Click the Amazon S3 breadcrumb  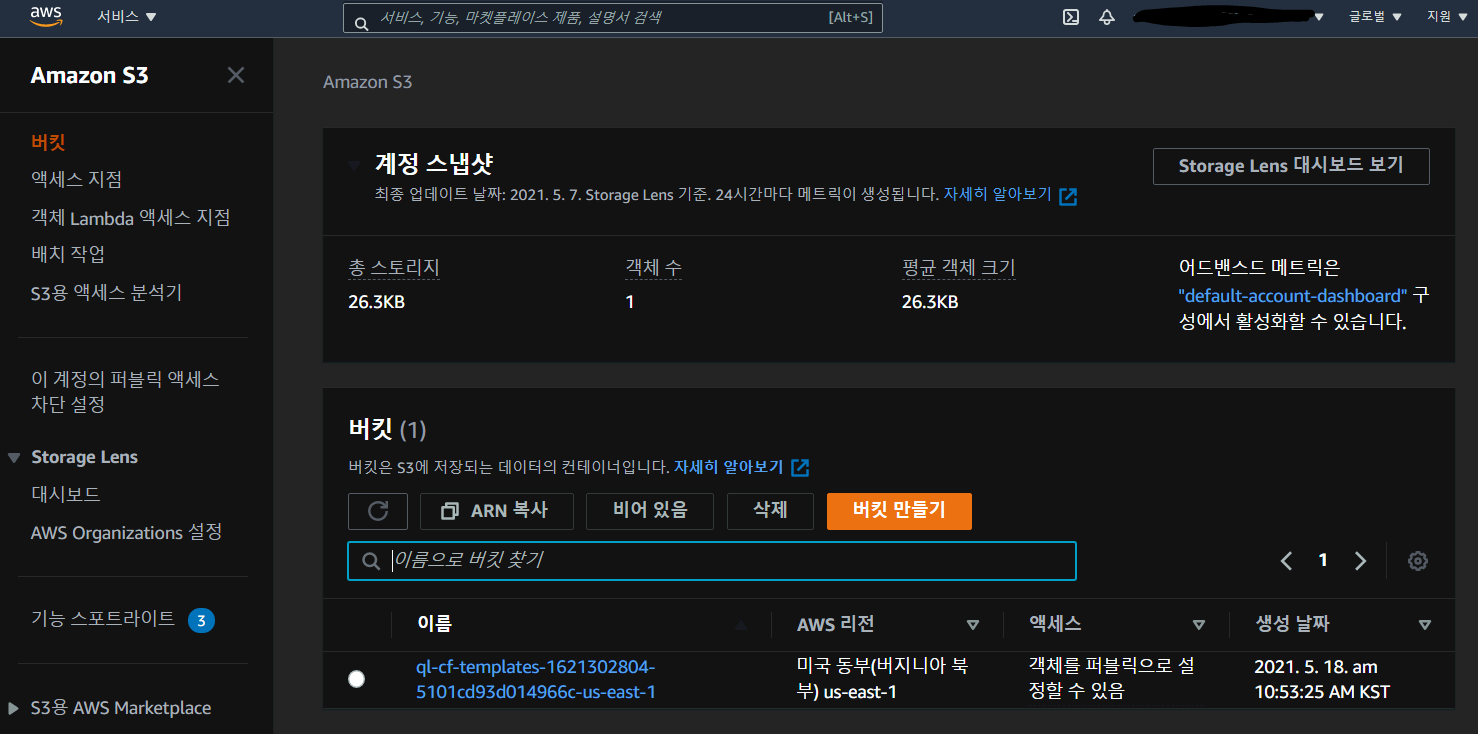pyautogui.click(x=368, y=82)
